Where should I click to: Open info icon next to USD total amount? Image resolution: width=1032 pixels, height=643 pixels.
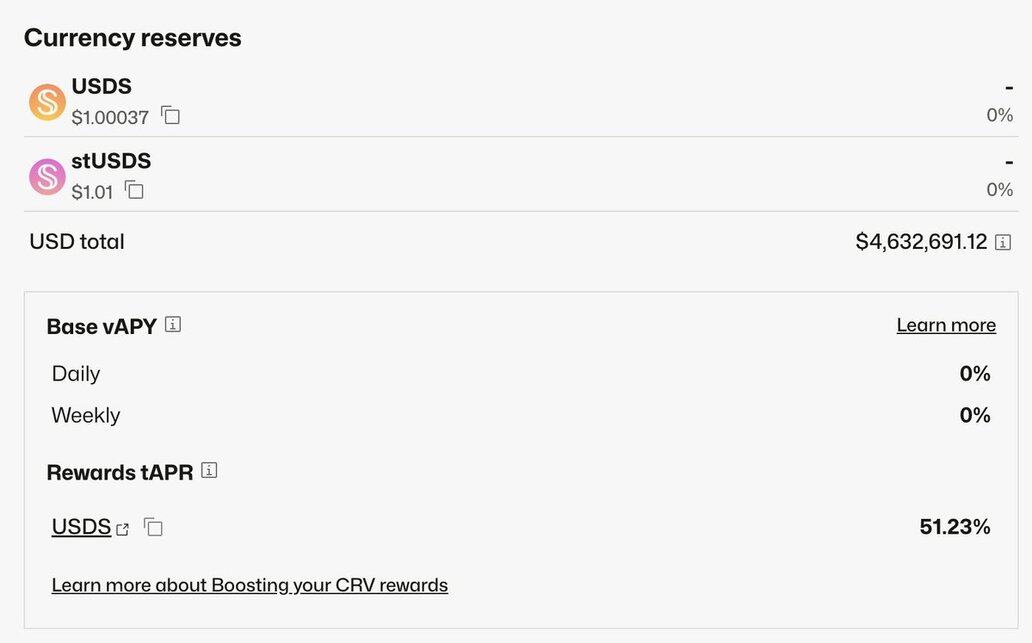1003,242
